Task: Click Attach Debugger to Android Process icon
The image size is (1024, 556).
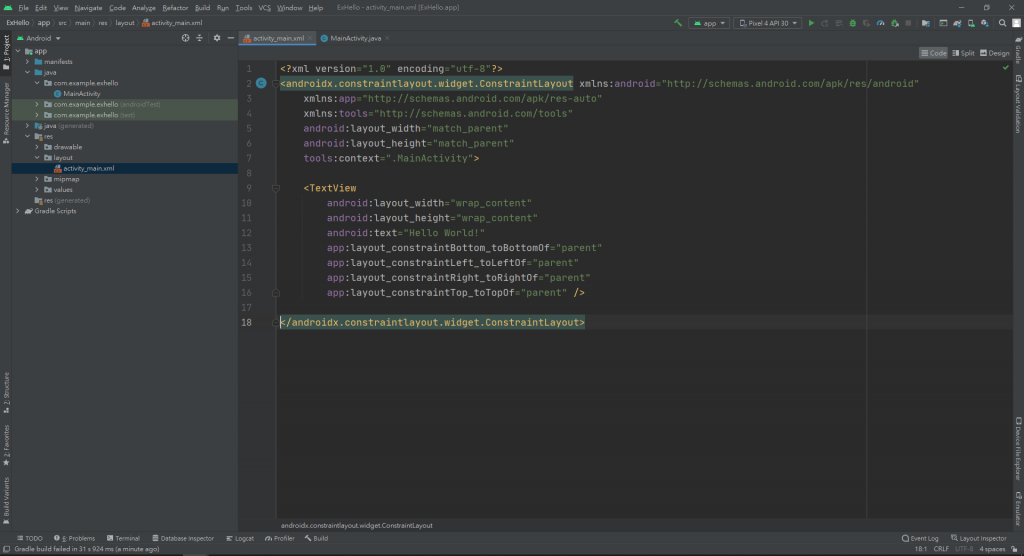Action: (x=895, y=23)
